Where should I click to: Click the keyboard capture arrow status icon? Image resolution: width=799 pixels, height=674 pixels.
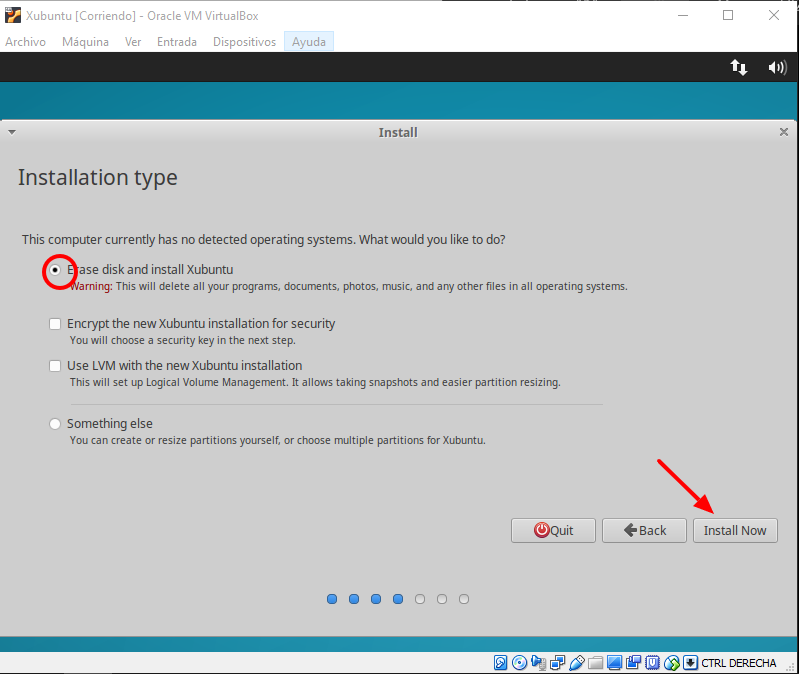coord(690,662)
